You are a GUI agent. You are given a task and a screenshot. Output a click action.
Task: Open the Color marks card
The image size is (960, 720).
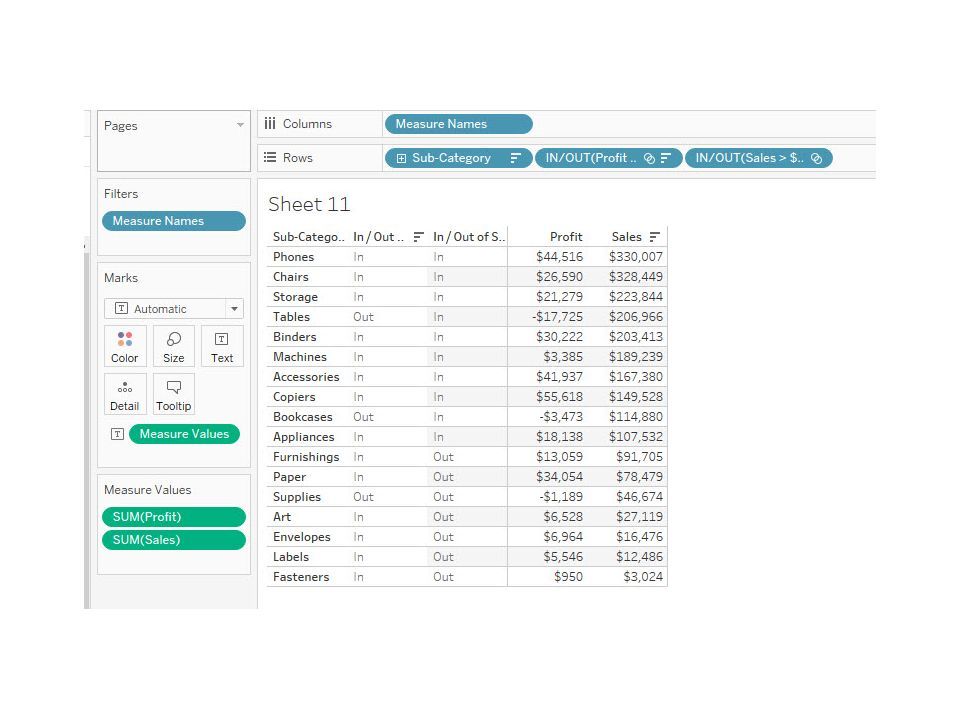[x=125, y=347]
